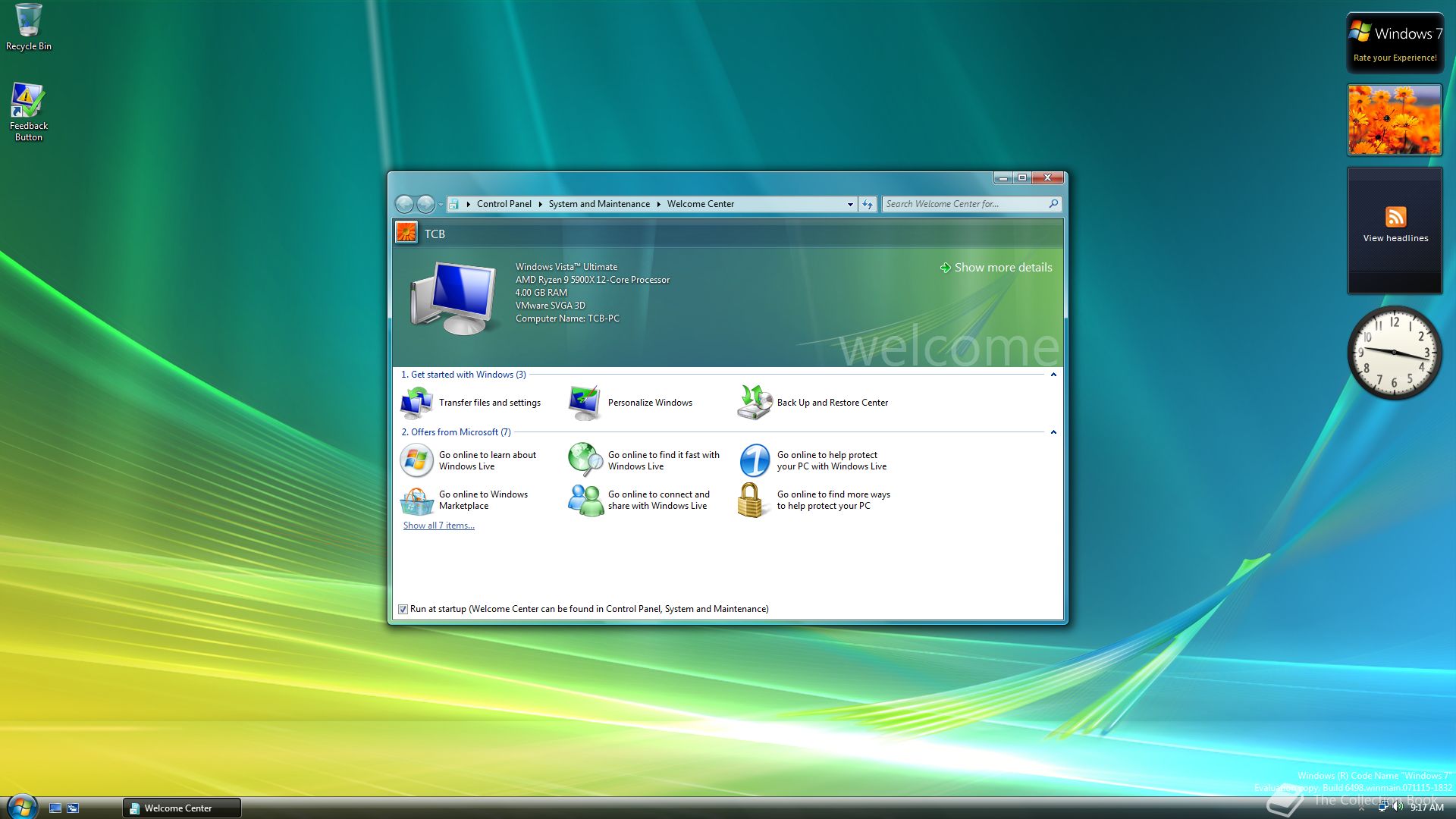Viewport: 1456px width, 819px height.
Task: Open the recent pages dropdown arrow
Action: [x=441, y=205]
